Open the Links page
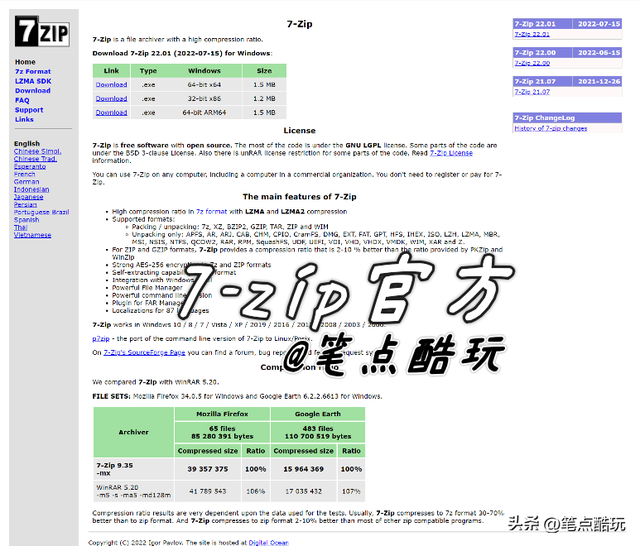Image resolution: width=640 pixels, height=546 pixels. (24, 120)
